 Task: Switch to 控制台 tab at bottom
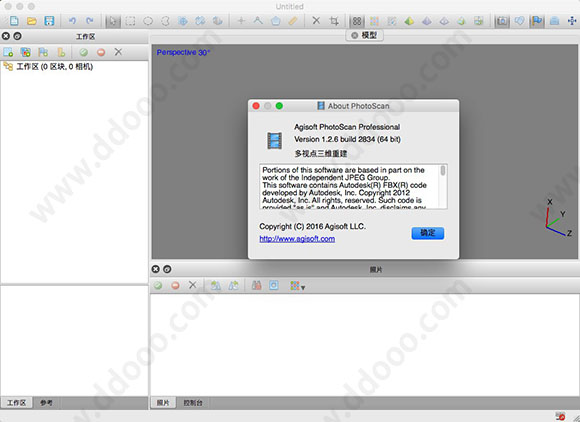coord(193,403)
